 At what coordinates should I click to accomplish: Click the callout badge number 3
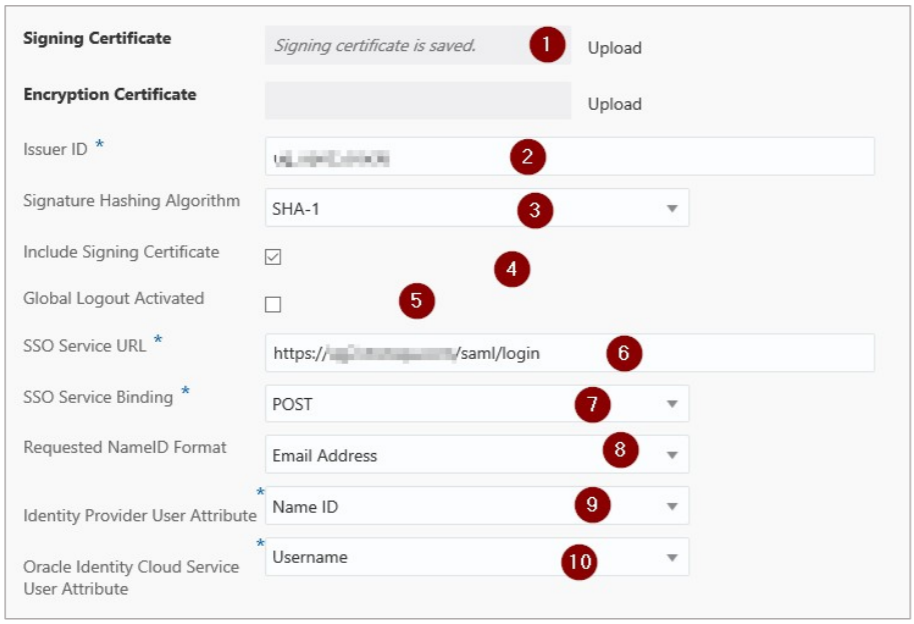tap(535, 210)
